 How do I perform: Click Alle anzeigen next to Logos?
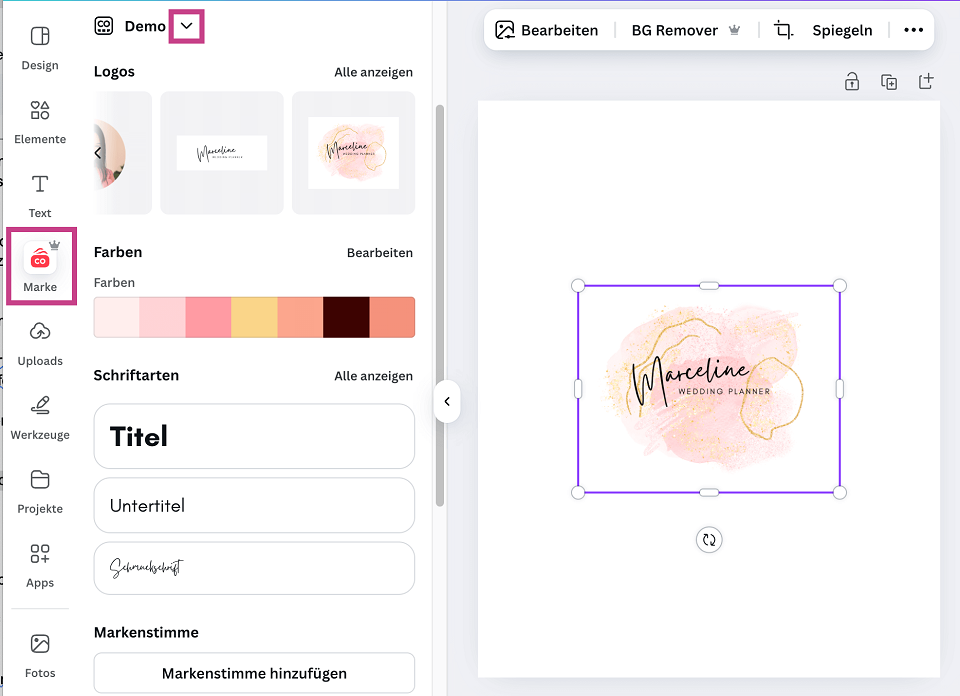373,71
